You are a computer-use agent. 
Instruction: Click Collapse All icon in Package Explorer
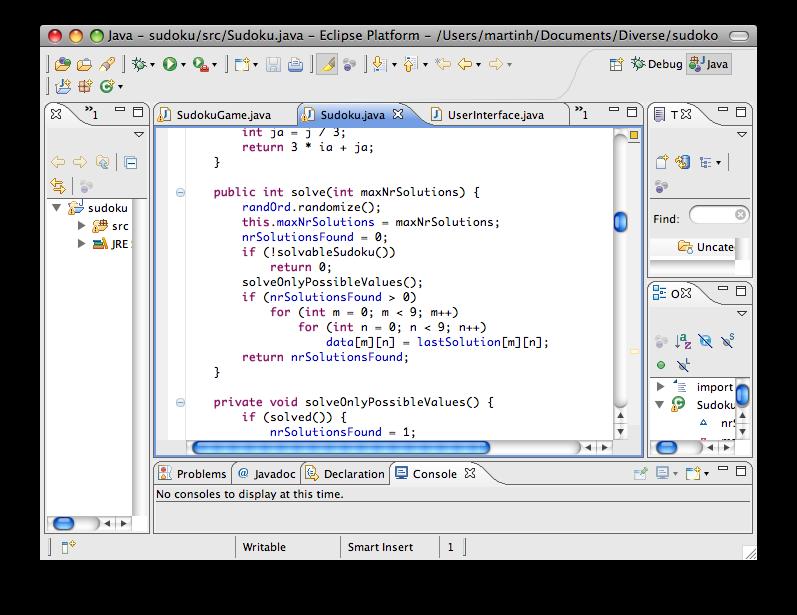coord(131,163)
